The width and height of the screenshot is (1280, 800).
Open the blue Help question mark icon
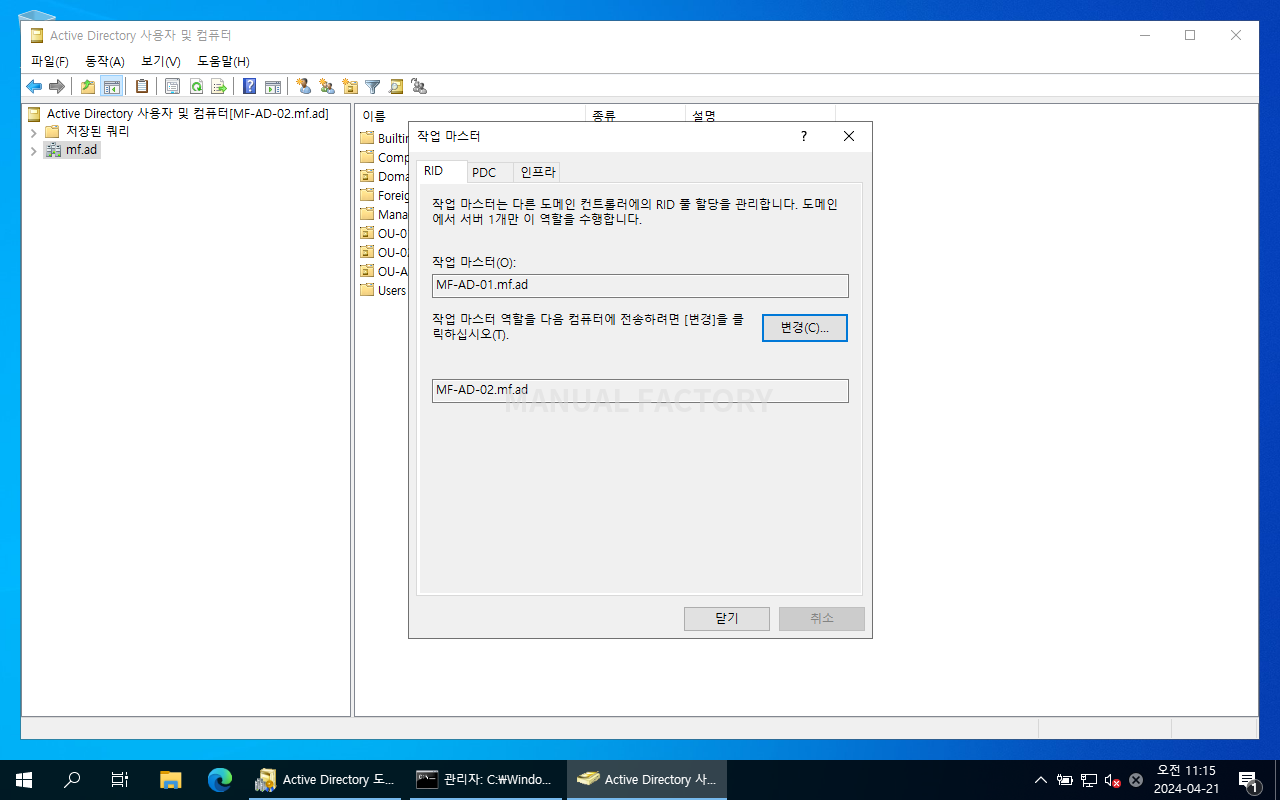point(250,87)
